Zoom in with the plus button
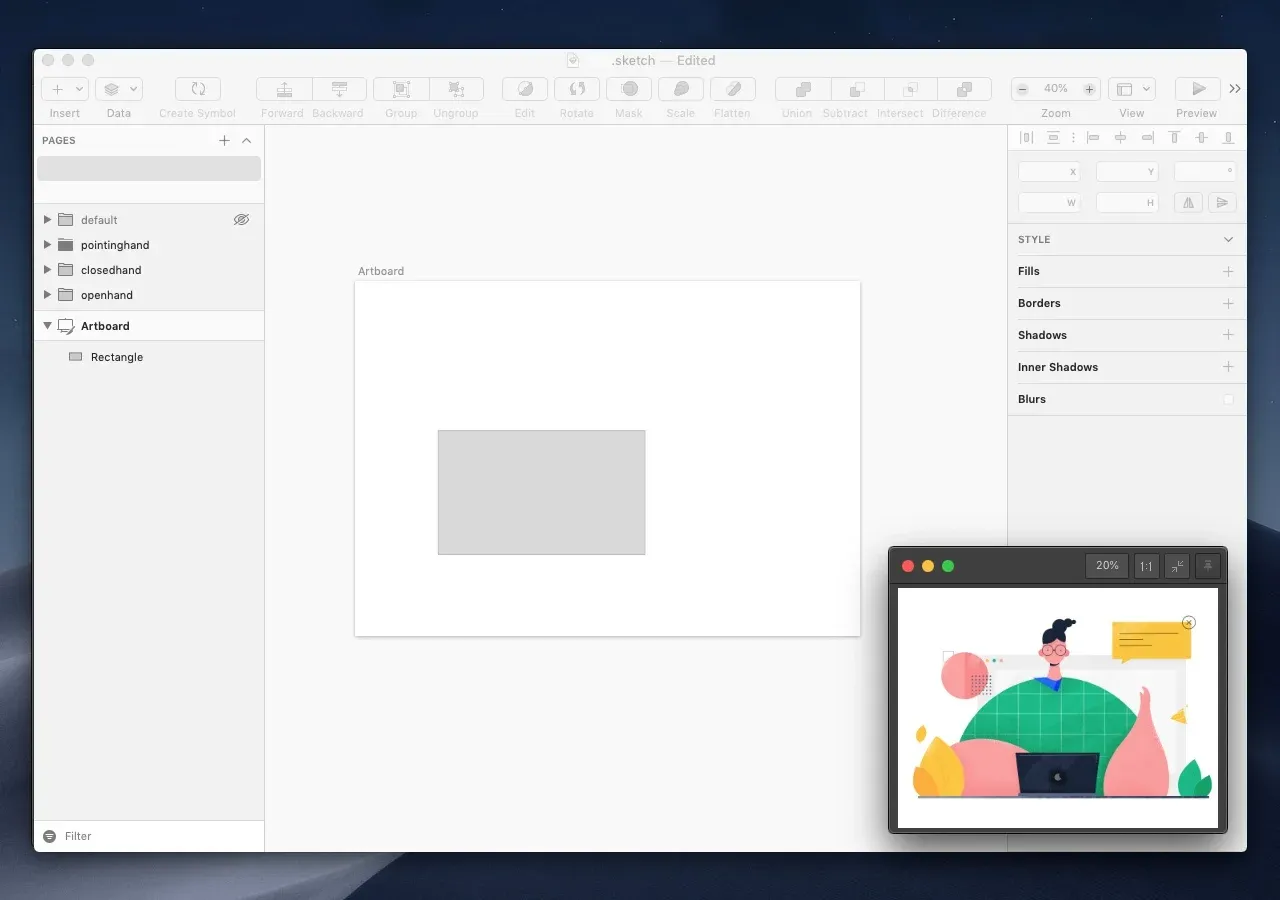1280x900 pixels. pyautogui.click(x=1089, y=89)
